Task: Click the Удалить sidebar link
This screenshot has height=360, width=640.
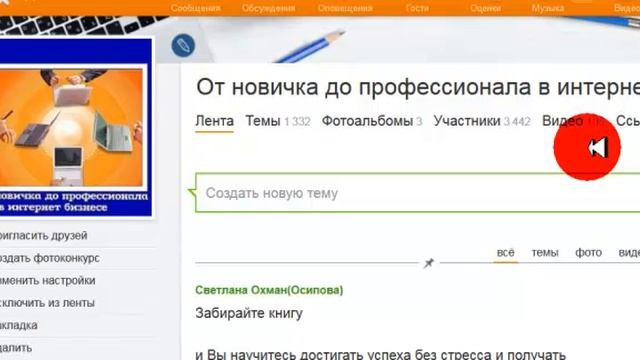Action: click(16, 348)
